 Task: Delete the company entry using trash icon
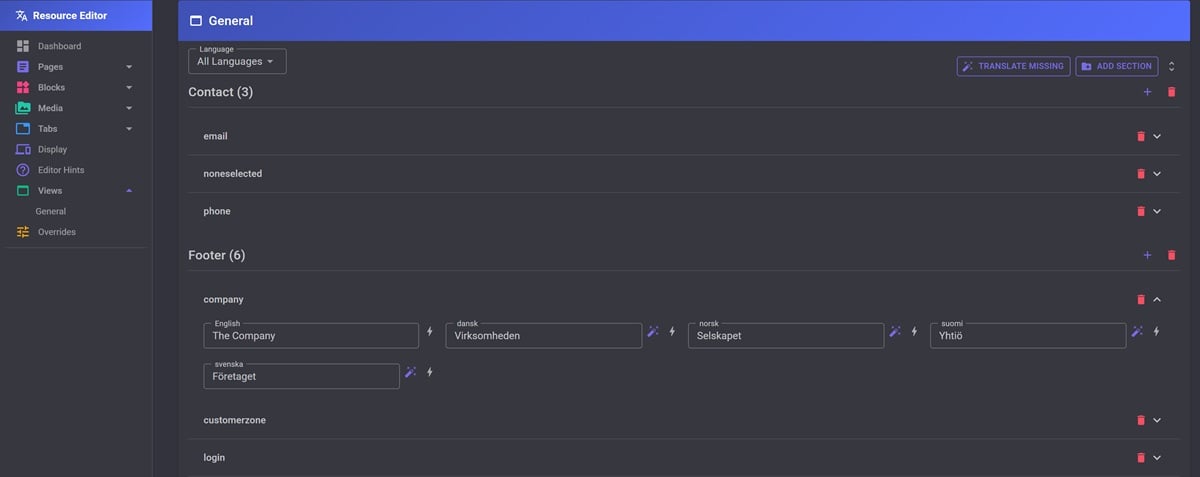coord(1139,300)
